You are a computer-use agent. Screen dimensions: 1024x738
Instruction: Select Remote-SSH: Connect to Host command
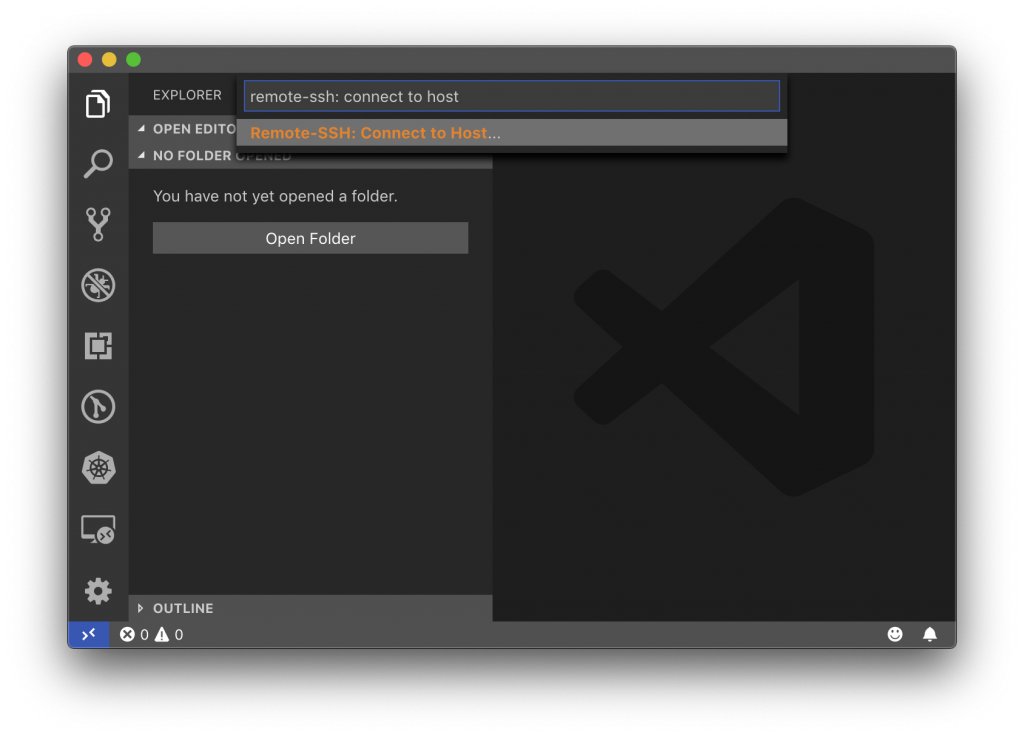pyautogui.click(x=512, y=133)
